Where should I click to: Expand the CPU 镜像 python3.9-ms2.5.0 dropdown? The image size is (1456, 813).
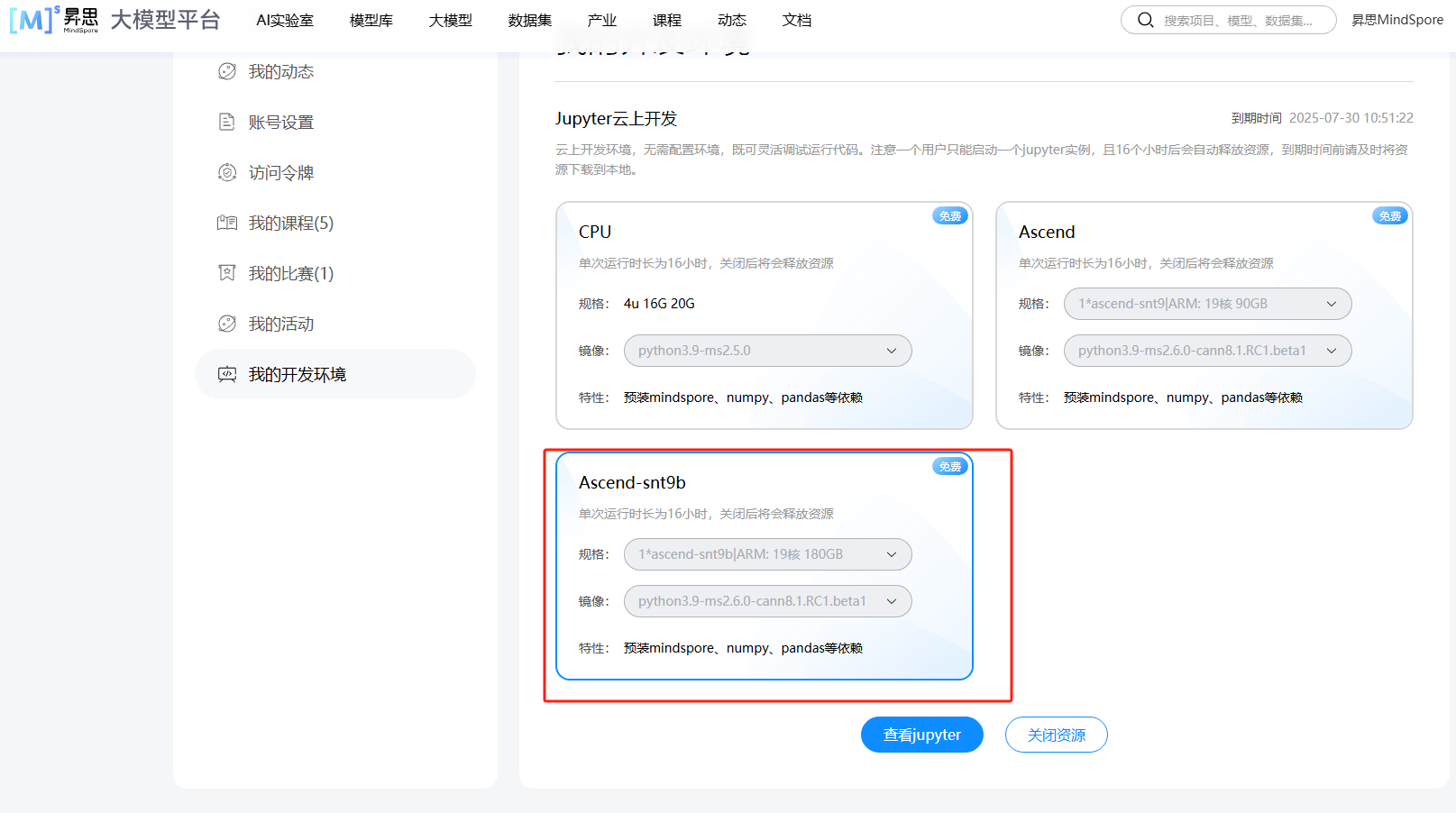[x=767, y=351]
